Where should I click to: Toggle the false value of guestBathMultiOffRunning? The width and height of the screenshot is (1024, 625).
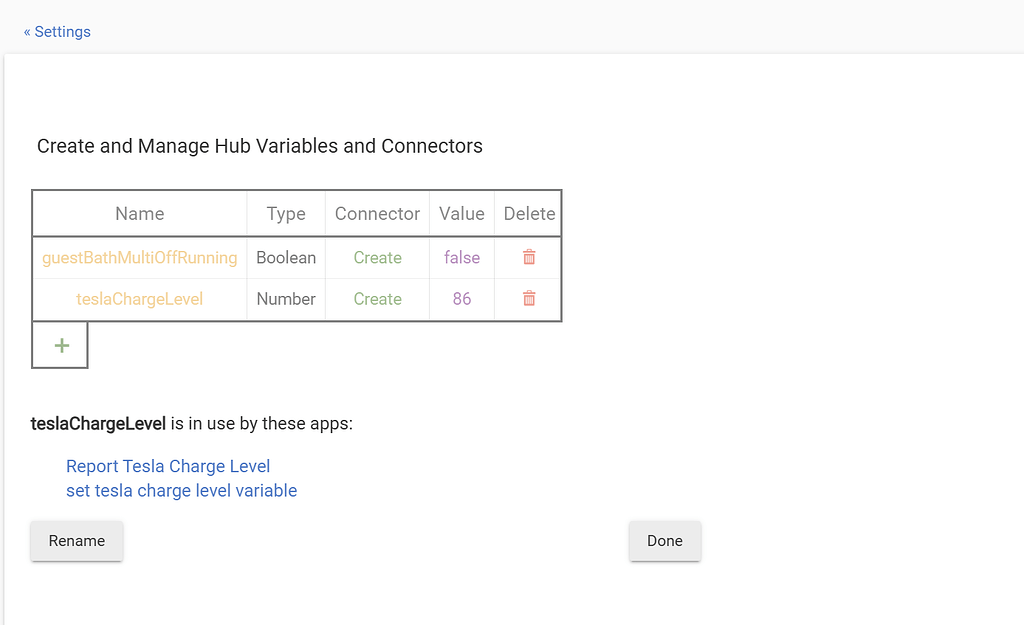point(461,257)
